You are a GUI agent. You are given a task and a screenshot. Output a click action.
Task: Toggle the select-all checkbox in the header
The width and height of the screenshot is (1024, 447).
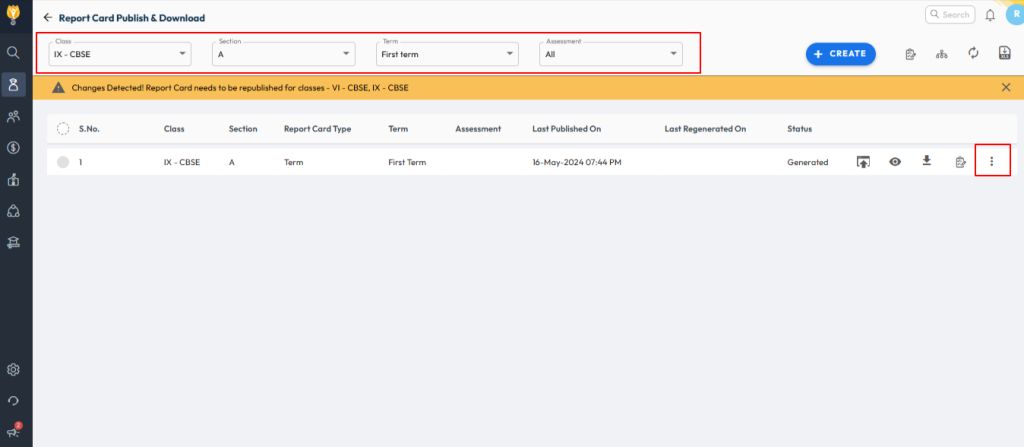[x=63, y=129]
